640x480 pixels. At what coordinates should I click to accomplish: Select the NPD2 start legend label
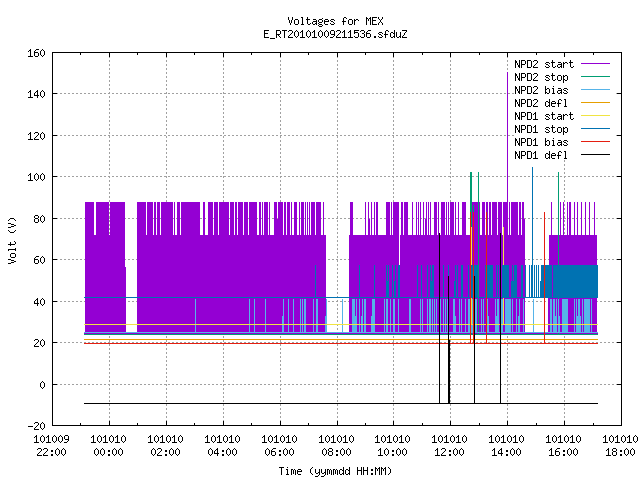click(544, 64)
